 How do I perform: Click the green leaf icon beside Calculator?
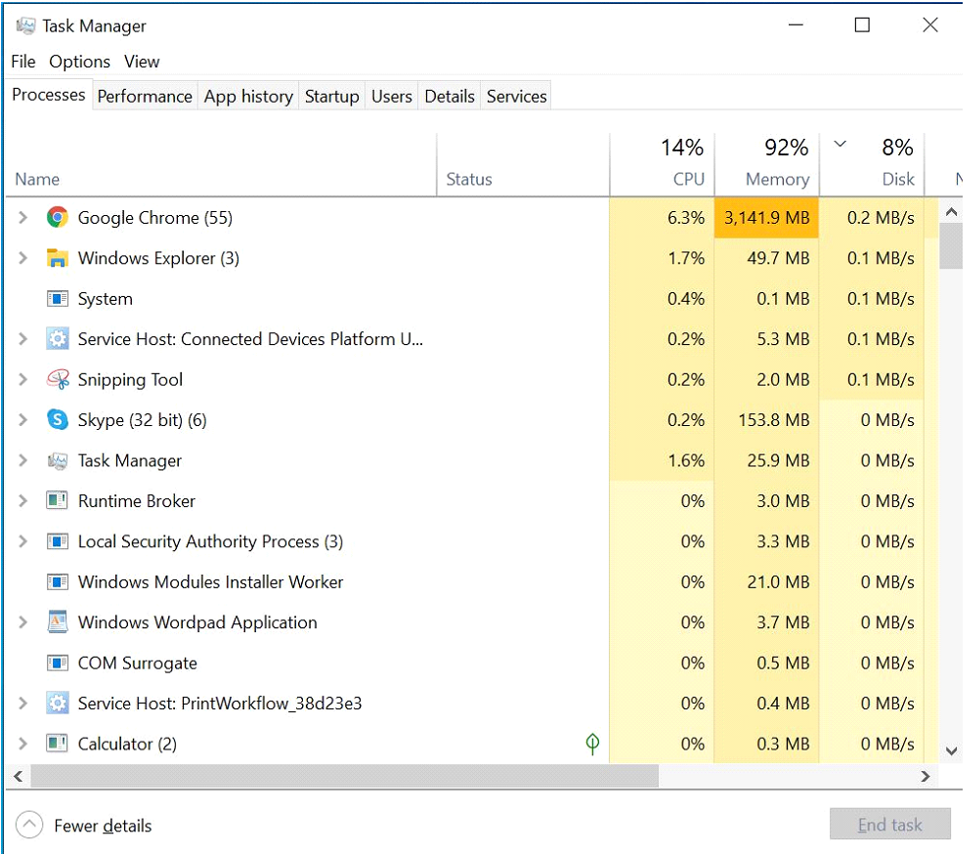point(592,744)
